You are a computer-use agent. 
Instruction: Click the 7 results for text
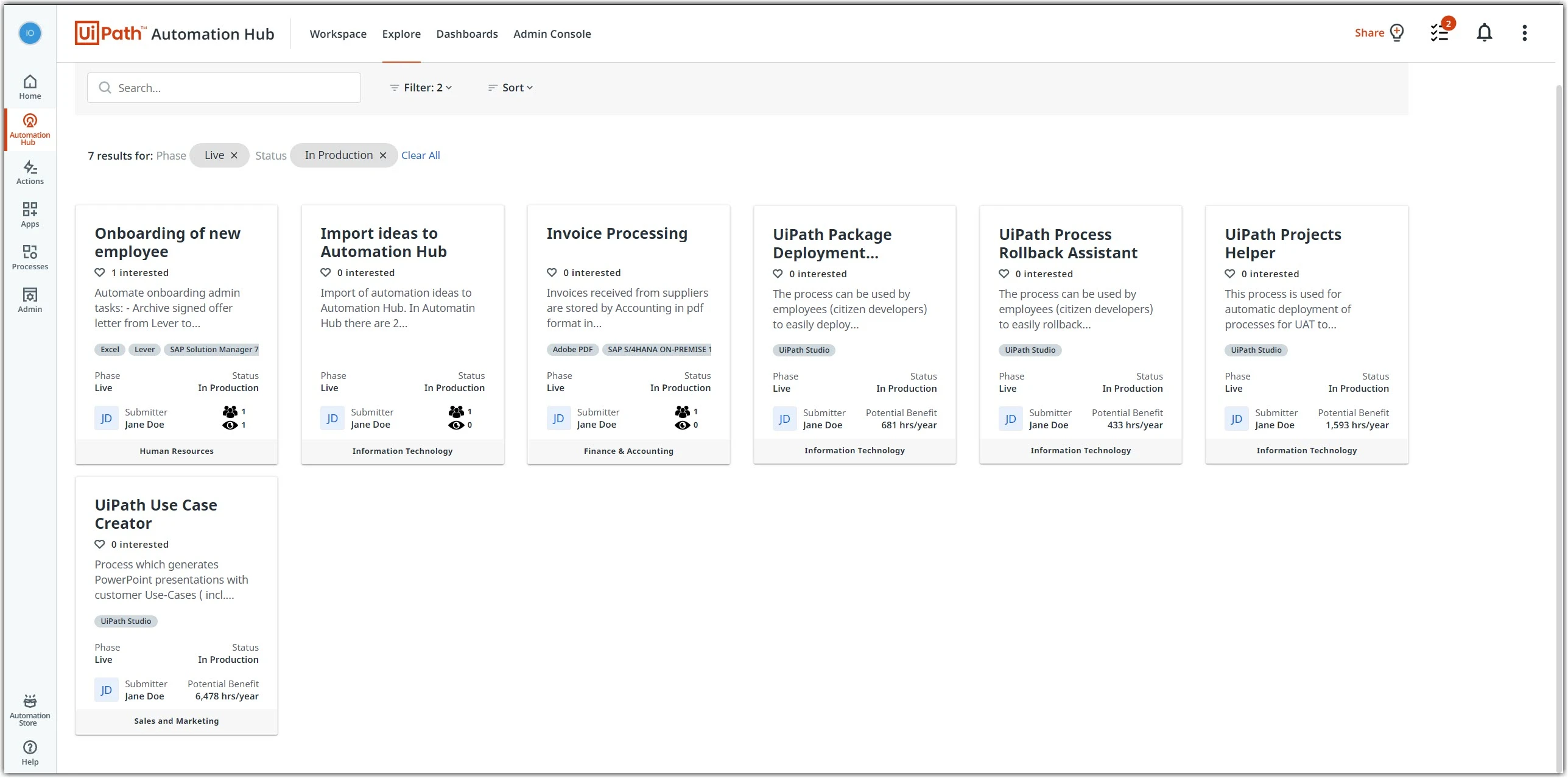(x=120, y=156)
